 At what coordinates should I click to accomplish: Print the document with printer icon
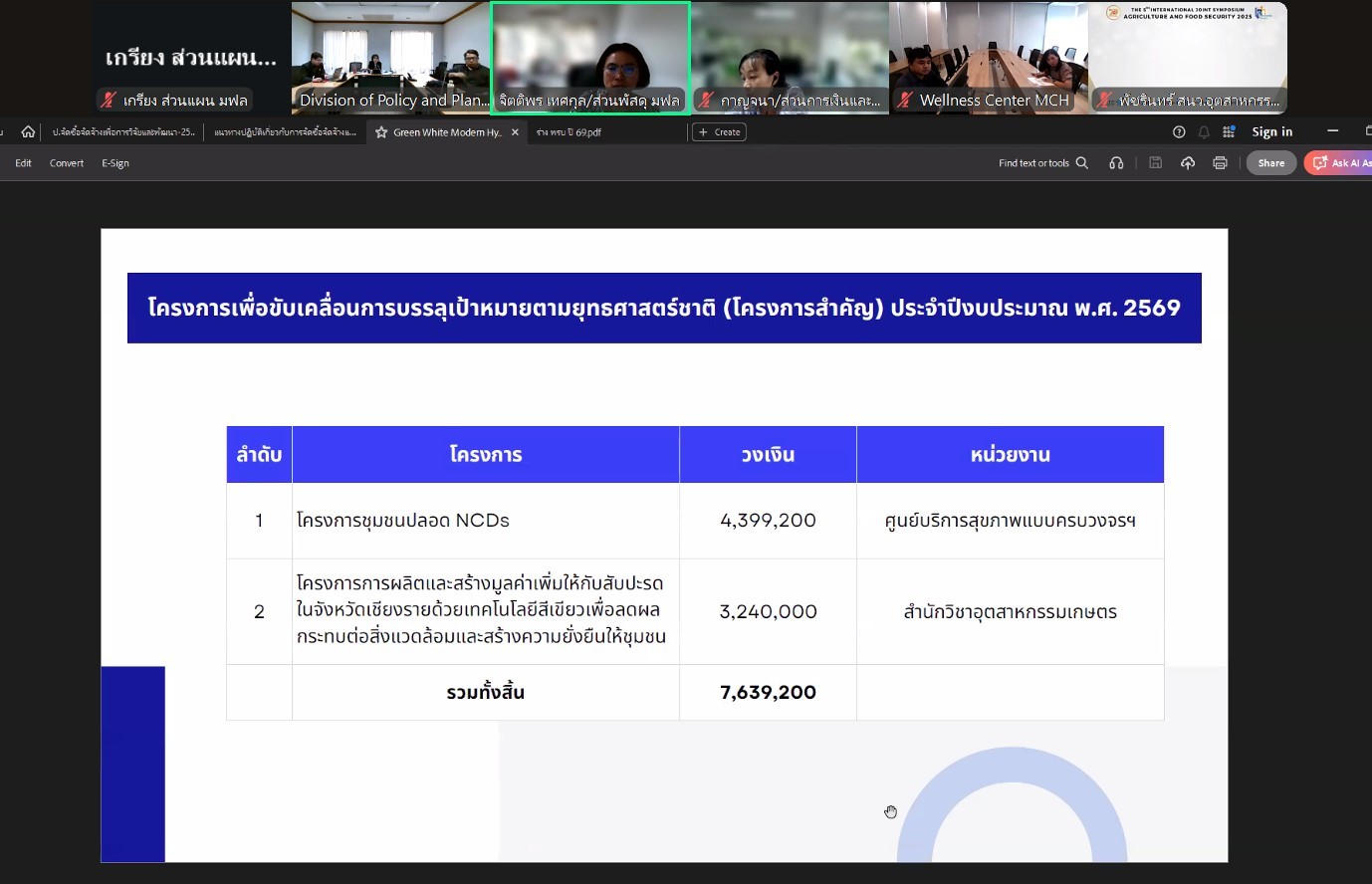[1220, 163]
